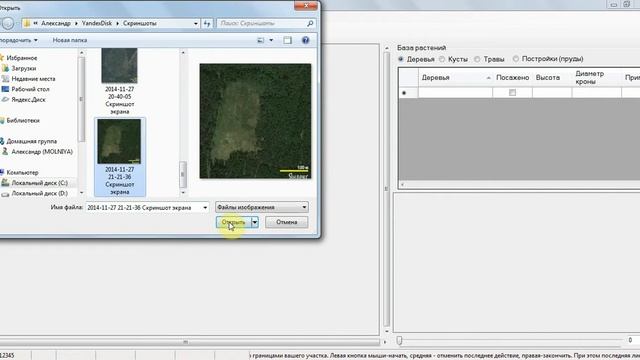
Task: Open Домашняя группа in navigation pane
Action: click(31, 141)
